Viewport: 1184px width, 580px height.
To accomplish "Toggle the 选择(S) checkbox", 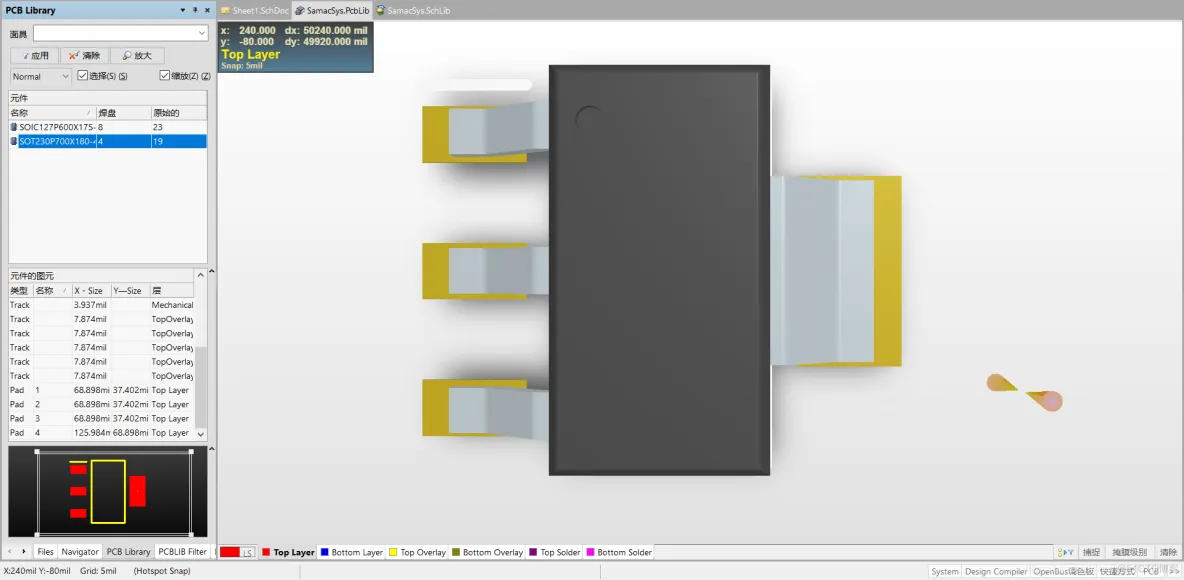I will 83,76.
